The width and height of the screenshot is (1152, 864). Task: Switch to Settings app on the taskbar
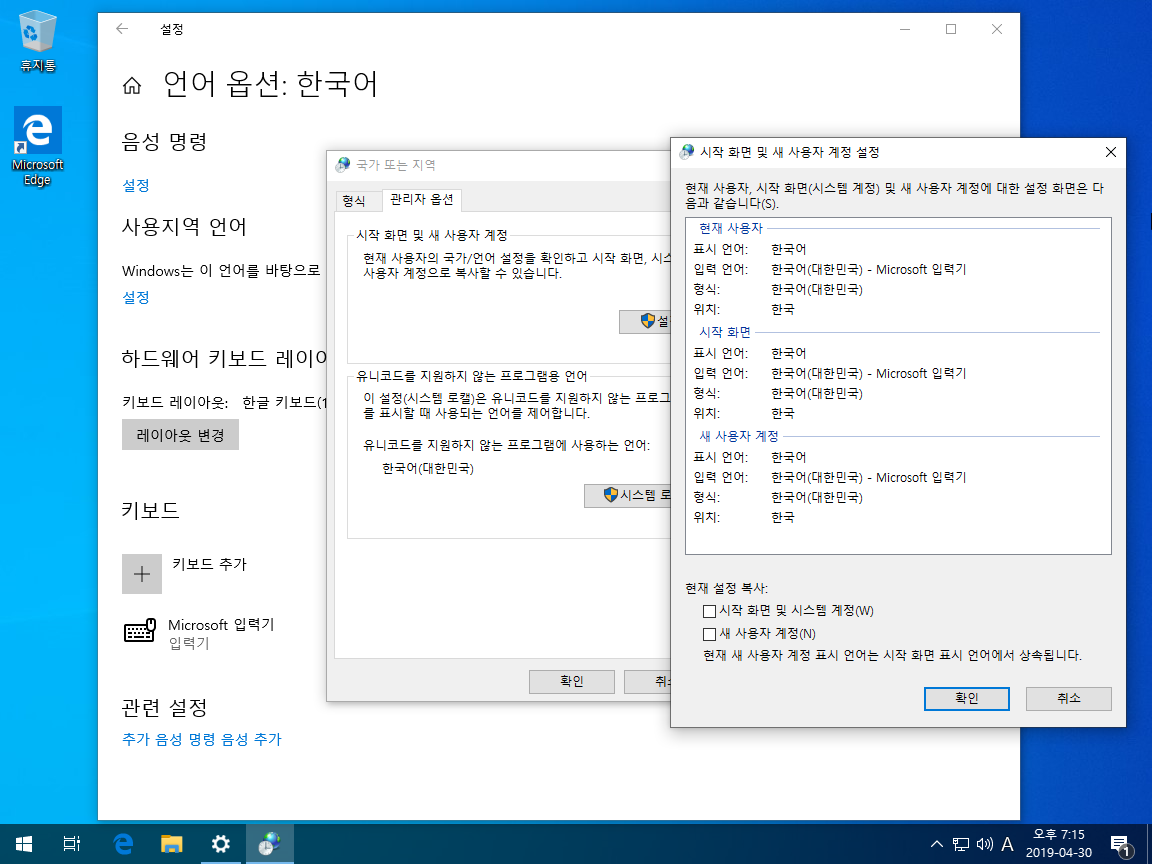220,844
